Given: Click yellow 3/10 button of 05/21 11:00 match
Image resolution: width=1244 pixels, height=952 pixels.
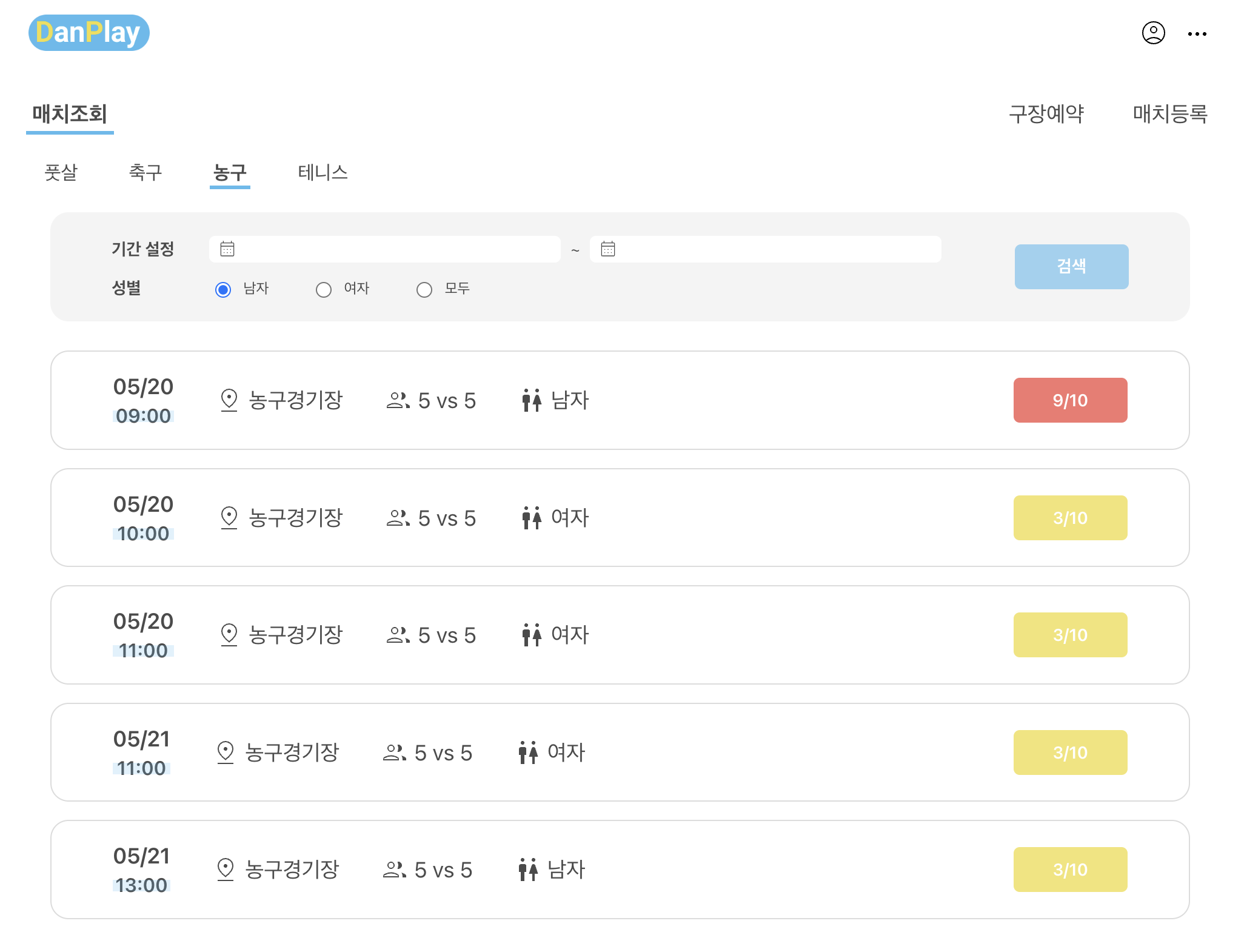Looking at the screenshot, I should tap(1070, 753).
